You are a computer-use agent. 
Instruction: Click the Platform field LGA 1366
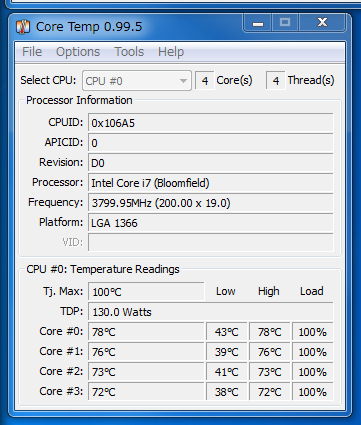click(211, 223)
